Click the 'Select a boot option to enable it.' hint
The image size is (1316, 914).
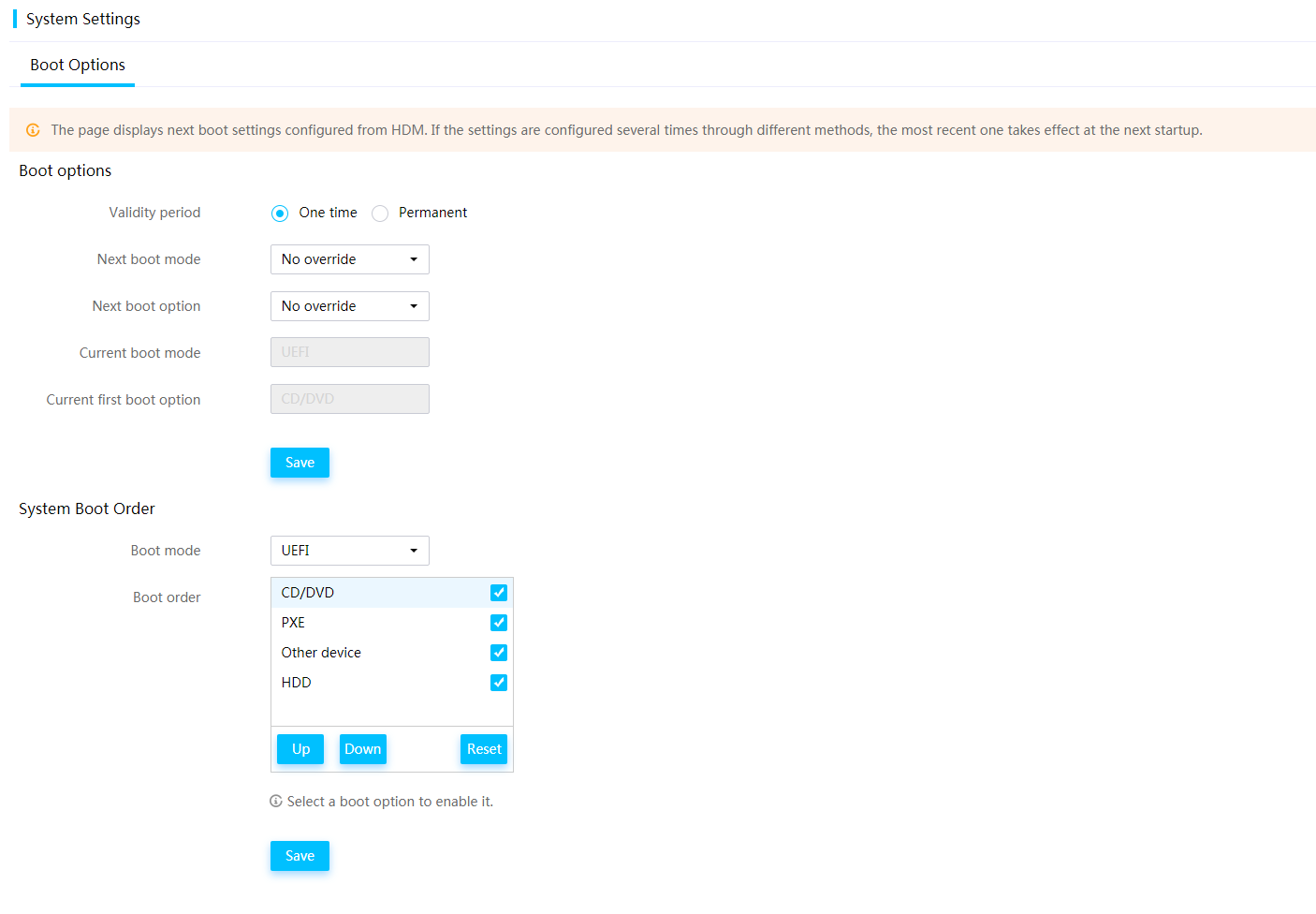(x=390, y=802)
